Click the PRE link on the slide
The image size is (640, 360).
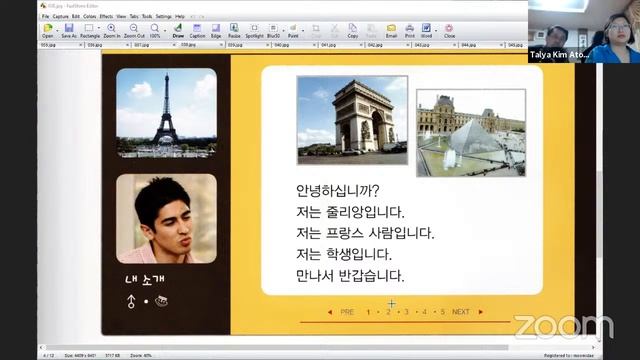347,312
